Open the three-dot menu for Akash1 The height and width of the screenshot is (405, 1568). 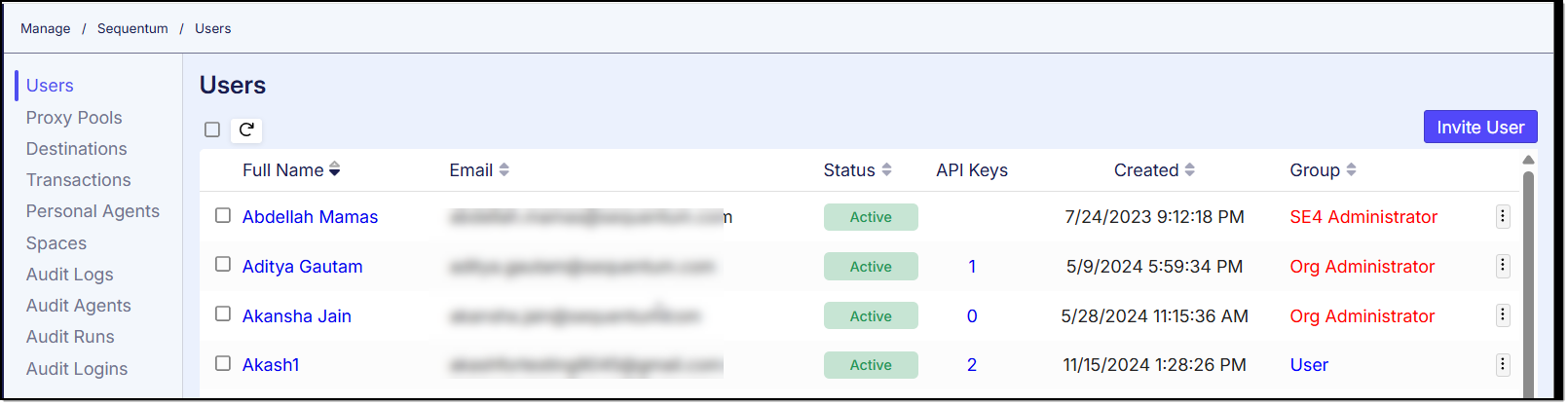(1503, 364)
